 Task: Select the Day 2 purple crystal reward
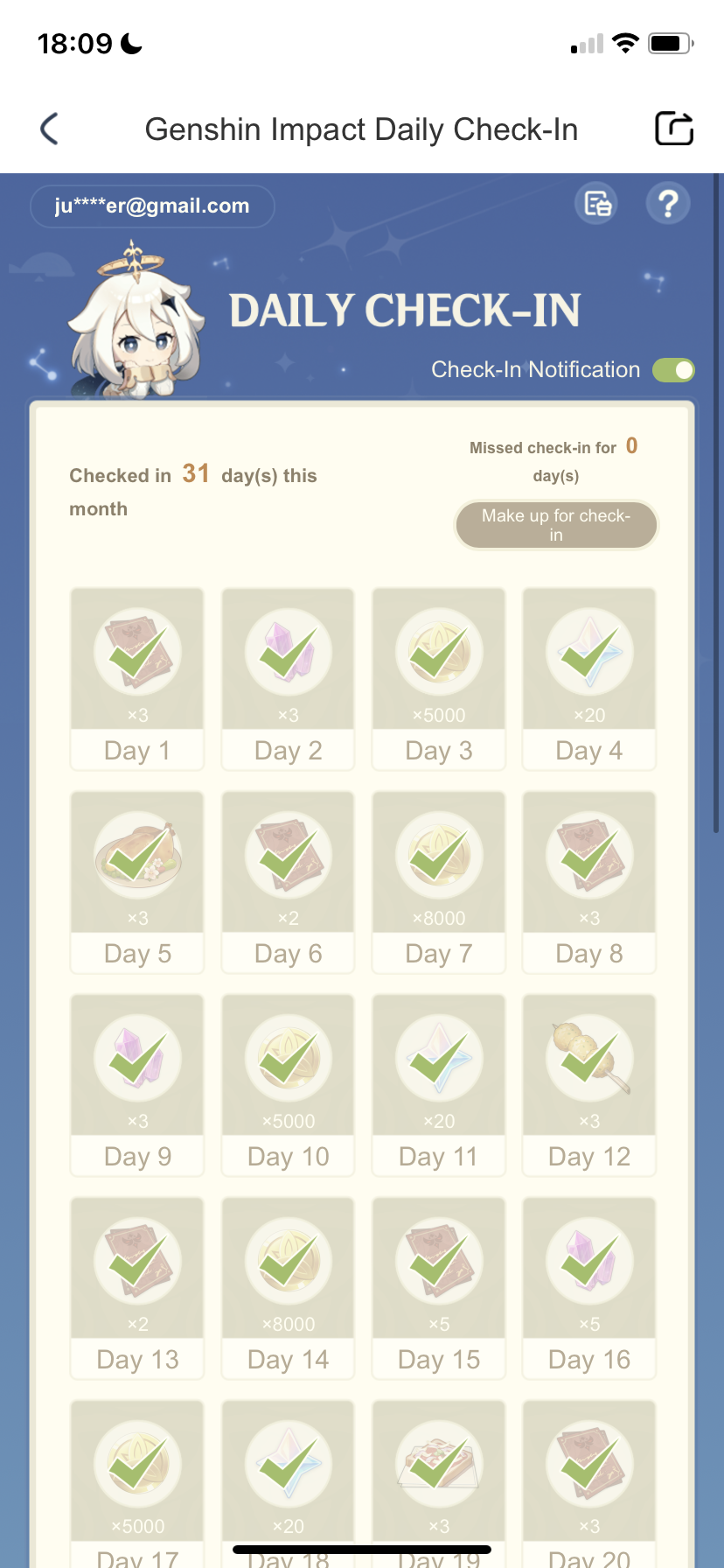click(x=289, y=679)
